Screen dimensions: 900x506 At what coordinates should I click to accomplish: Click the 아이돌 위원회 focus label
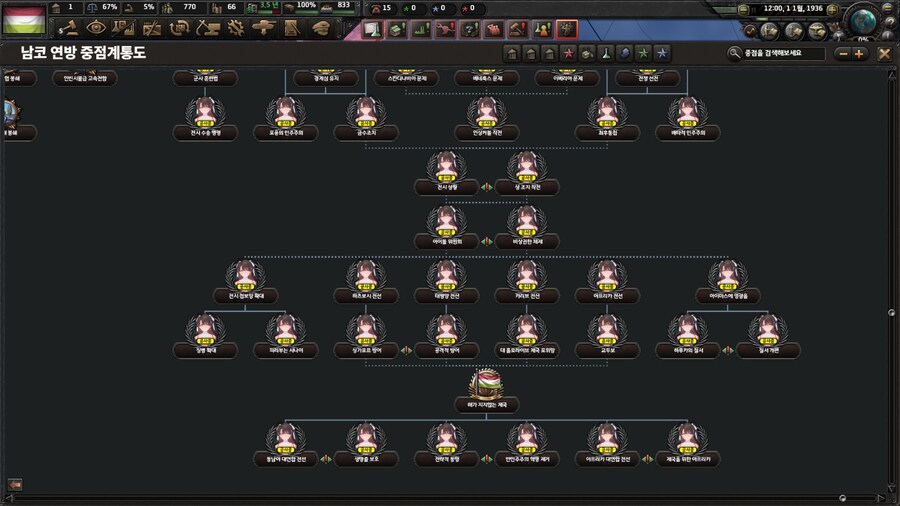(446, 242)
